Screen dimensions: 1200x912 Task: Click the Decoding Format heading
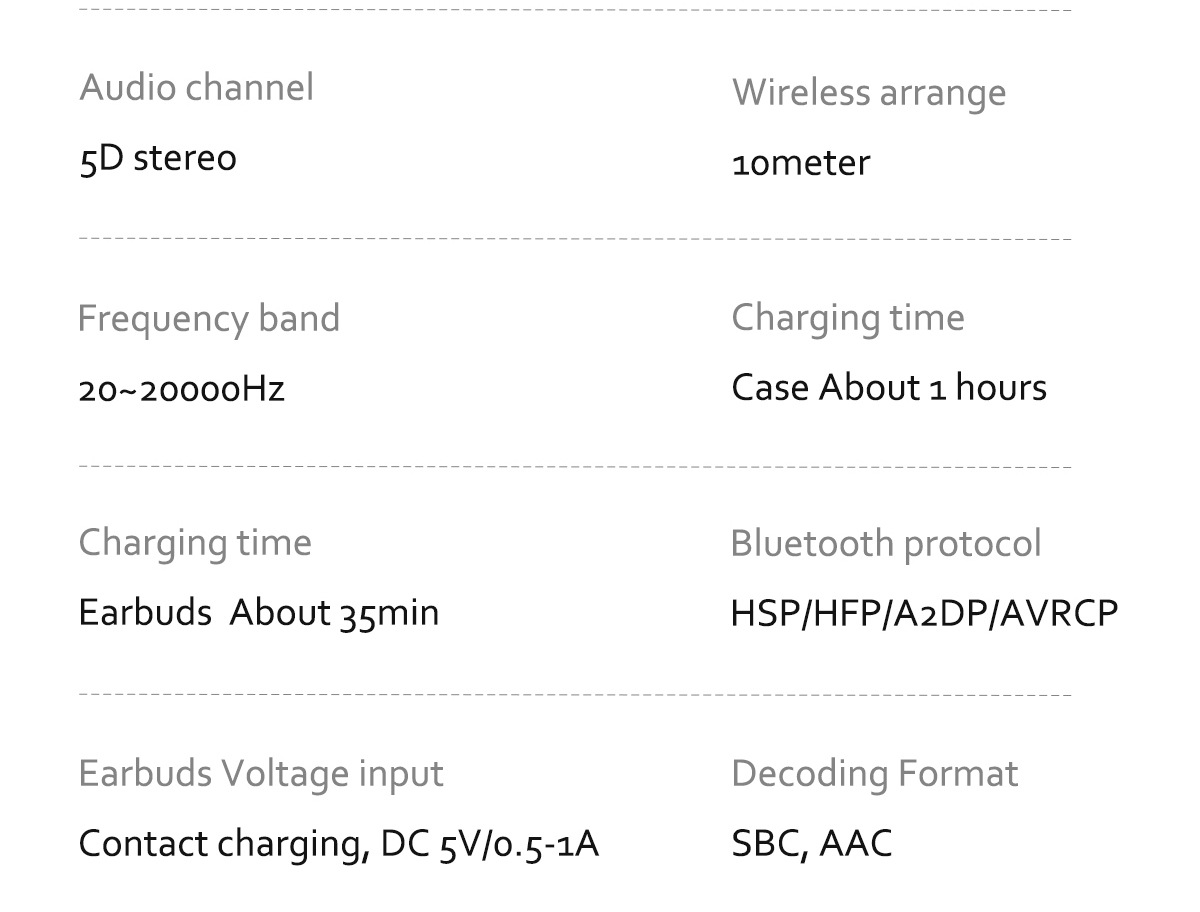pos(875,774)
